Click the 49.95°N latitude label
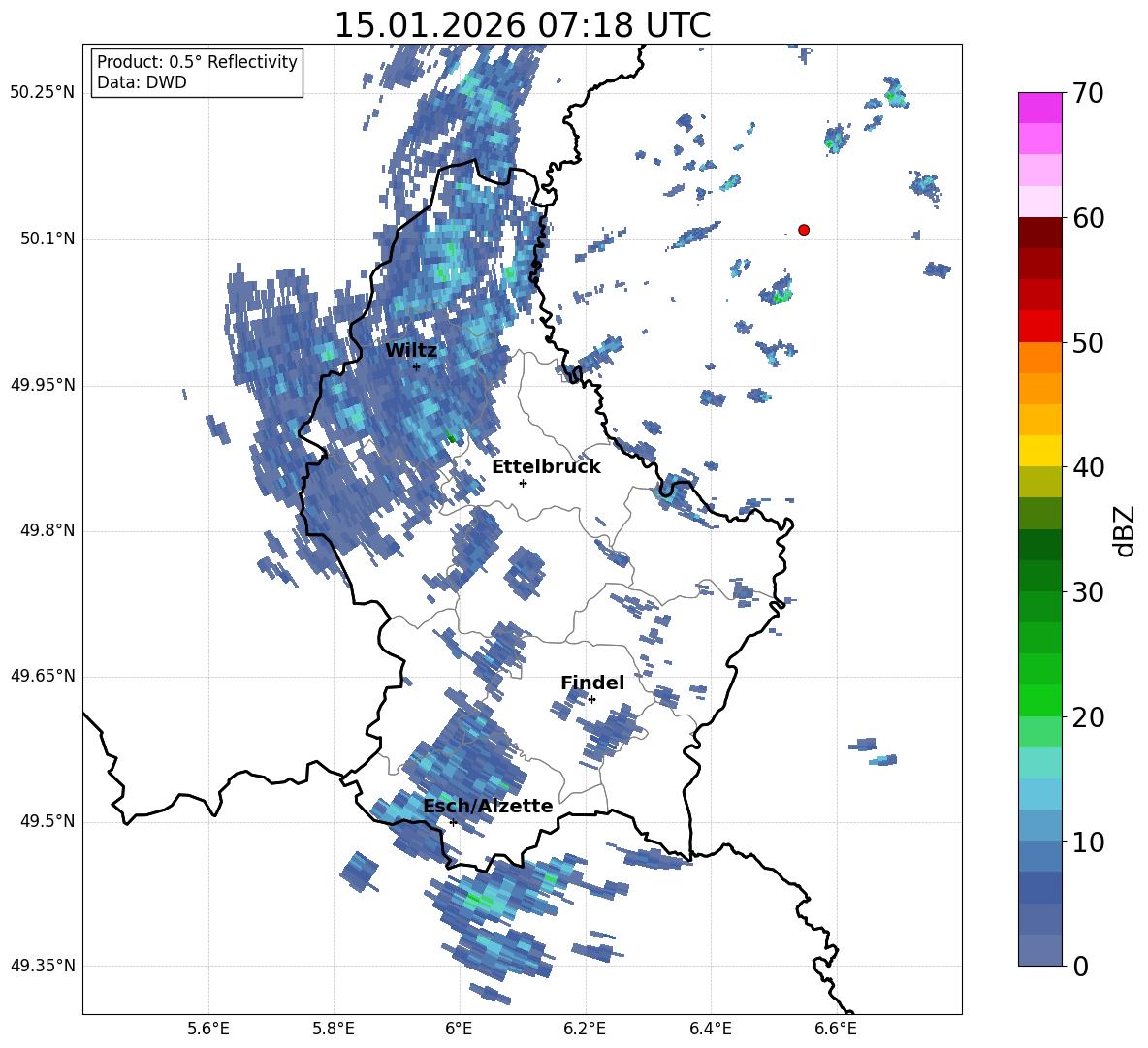The image size is (1148, 1048). point(43,385)
